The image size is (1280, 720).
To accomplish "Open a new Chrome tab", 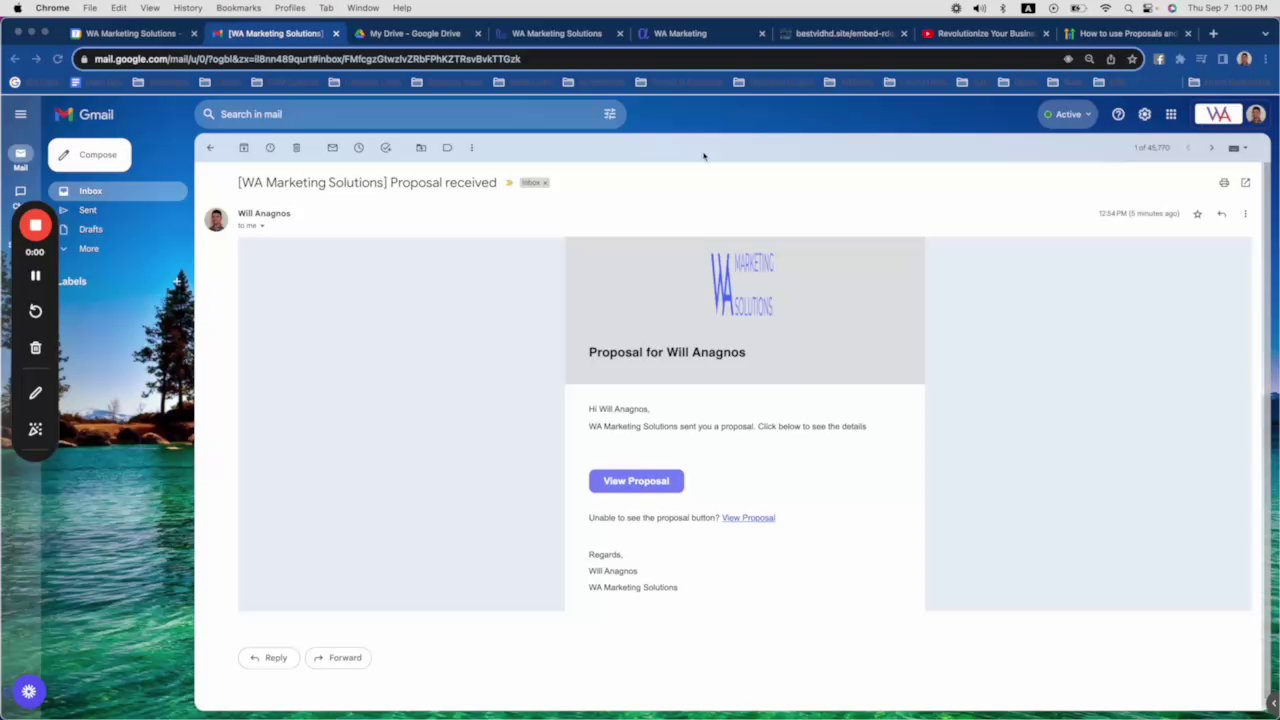I will [1213, 33].
